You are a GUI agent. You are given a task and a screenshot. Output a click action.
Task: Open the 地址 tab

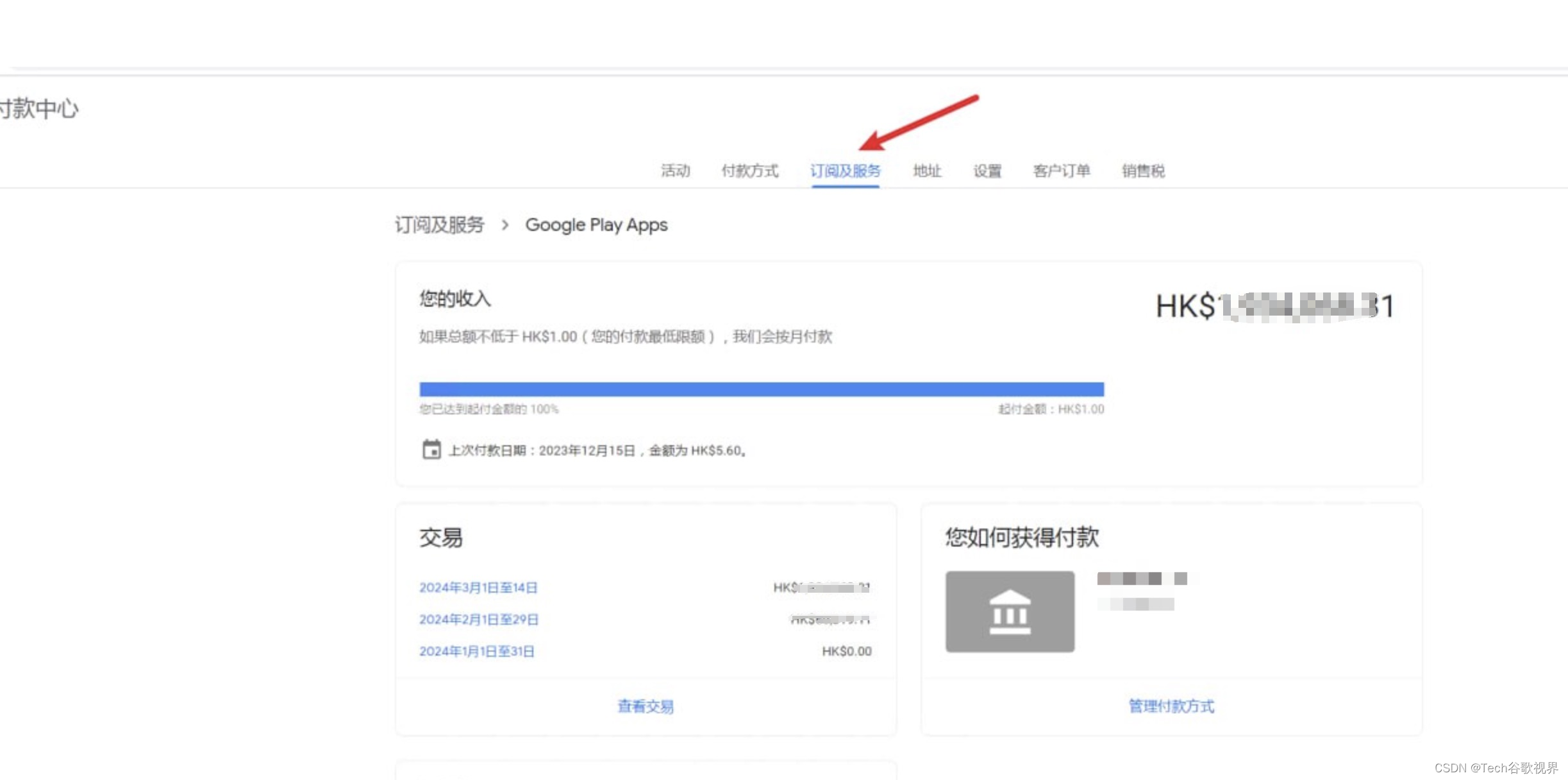point(927,171)
